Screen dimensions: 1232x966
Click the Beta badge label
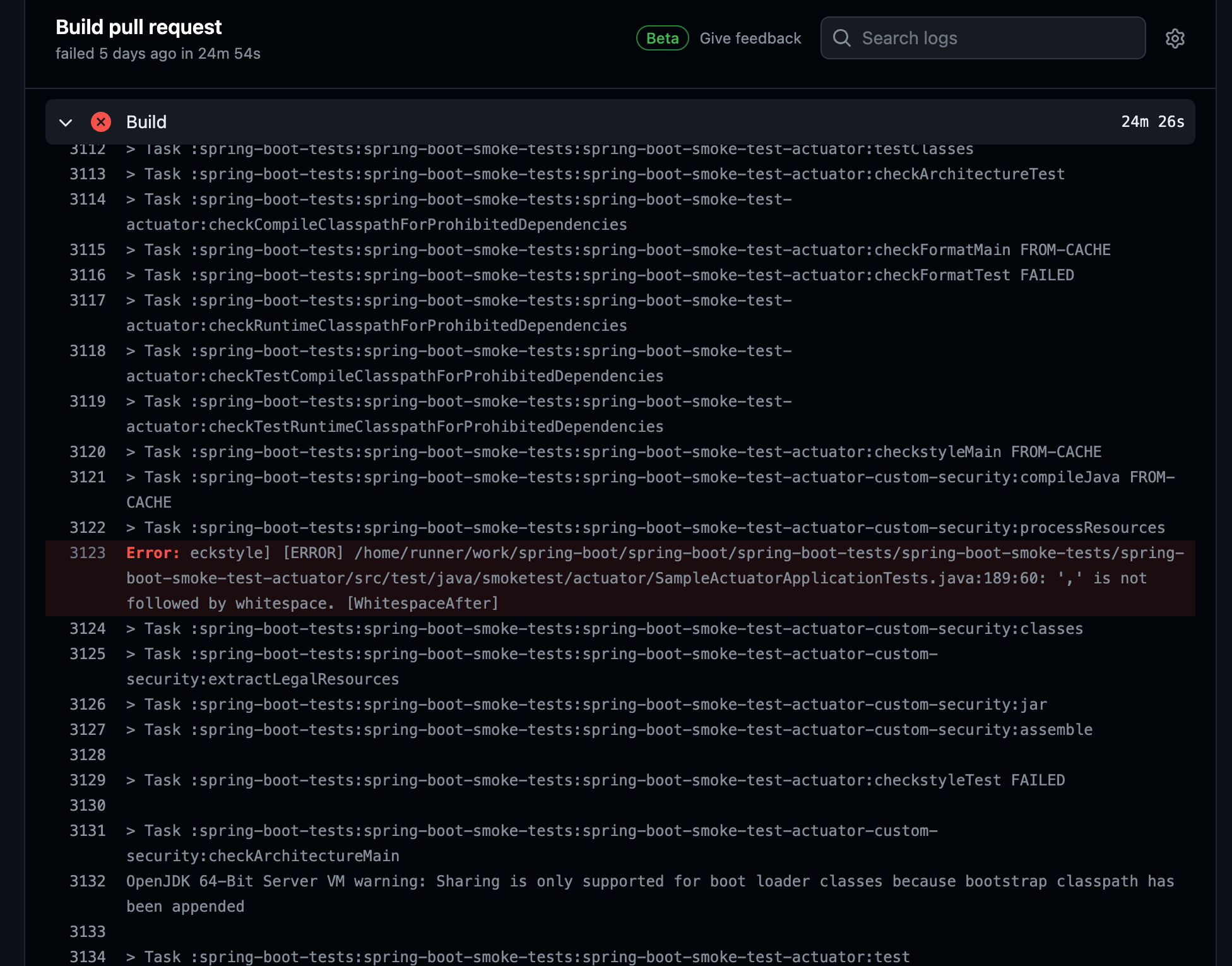click(x=662, y=39)
